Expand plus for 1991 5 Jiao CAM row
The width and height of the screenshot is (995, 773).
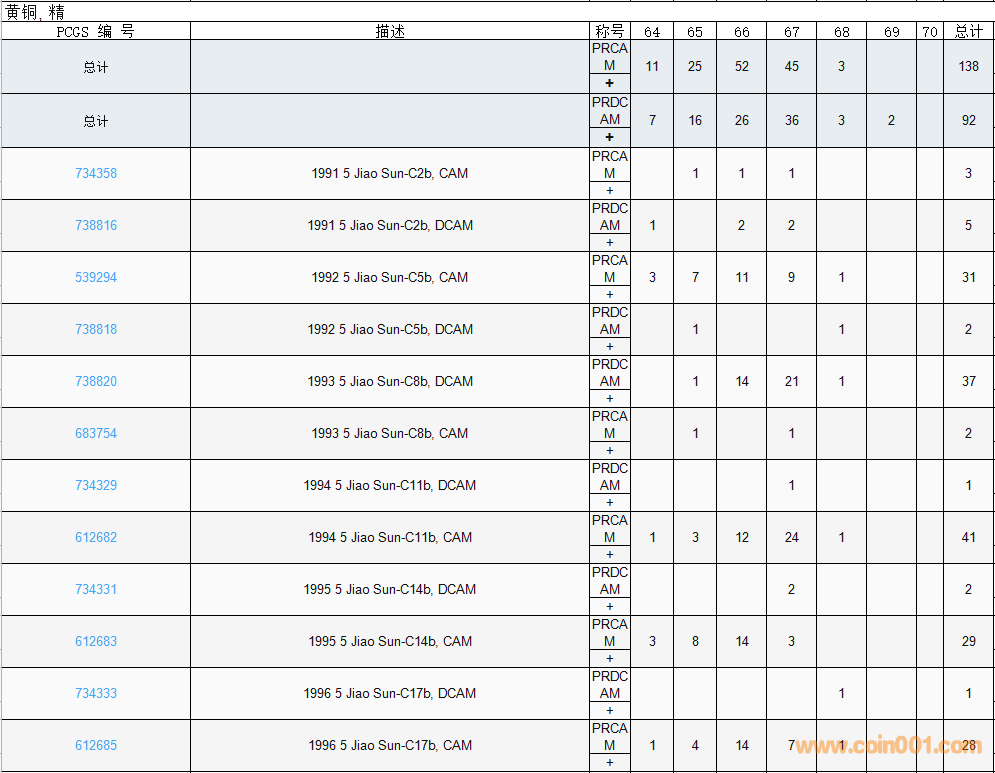[x=610, y=190]
